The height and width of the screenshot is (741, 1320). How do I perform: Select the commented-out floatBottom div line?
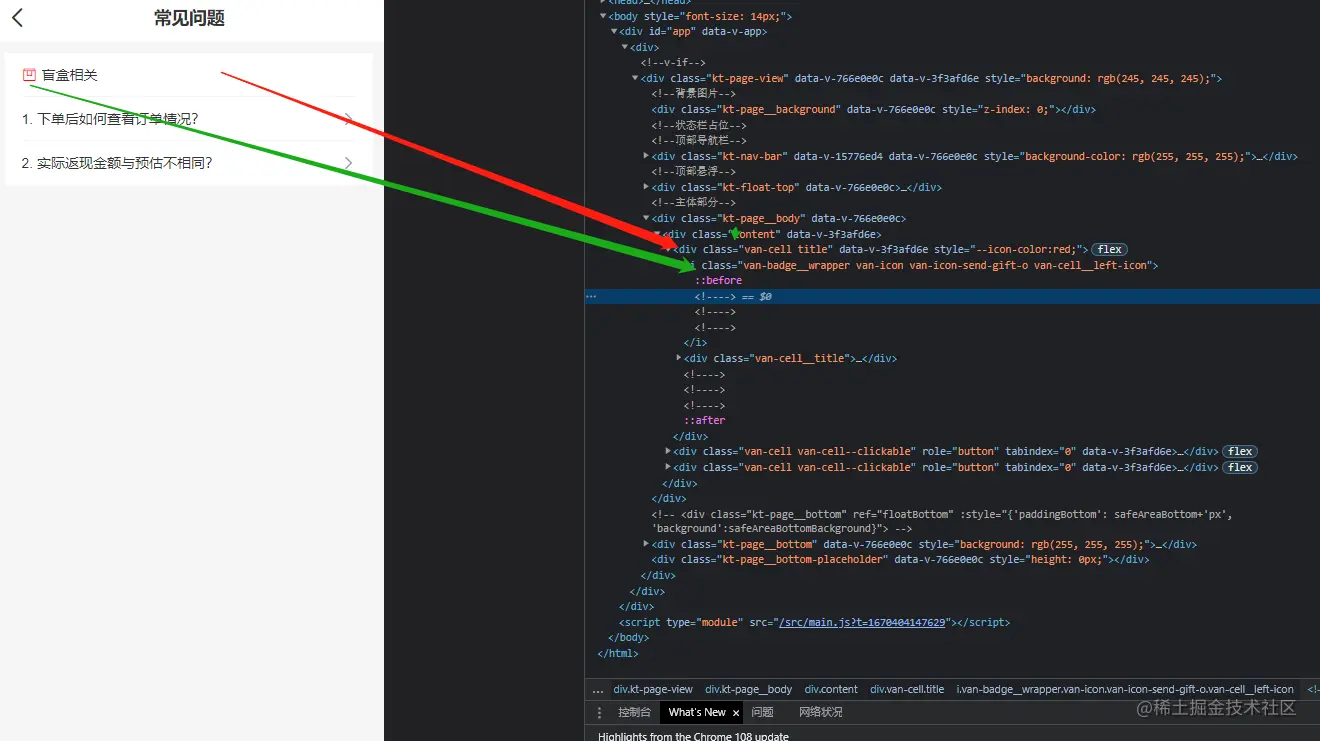(x=942, y=521)
